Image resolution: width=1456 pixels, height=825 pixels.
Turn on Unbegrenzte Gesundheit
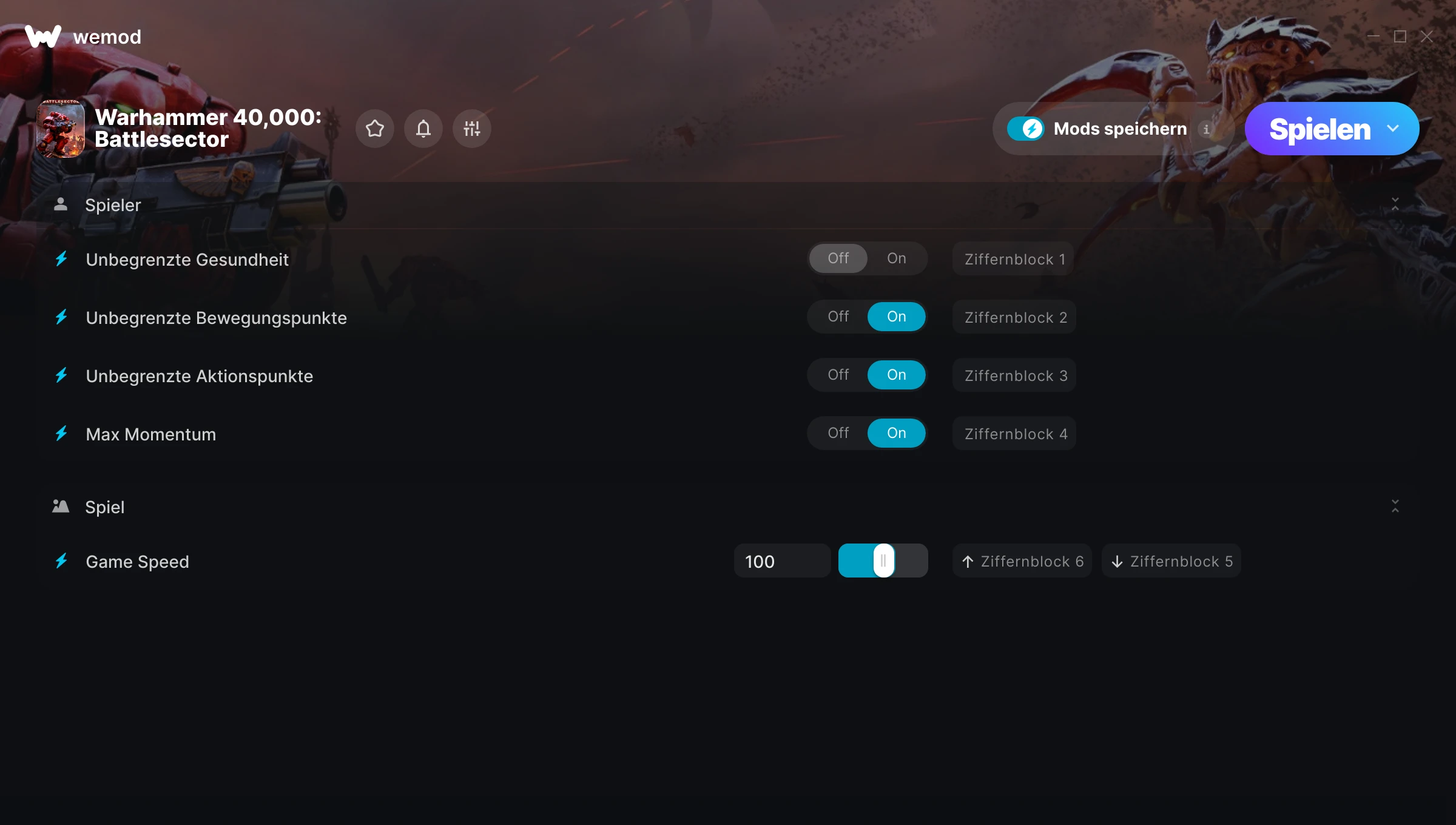pos(896,258)
